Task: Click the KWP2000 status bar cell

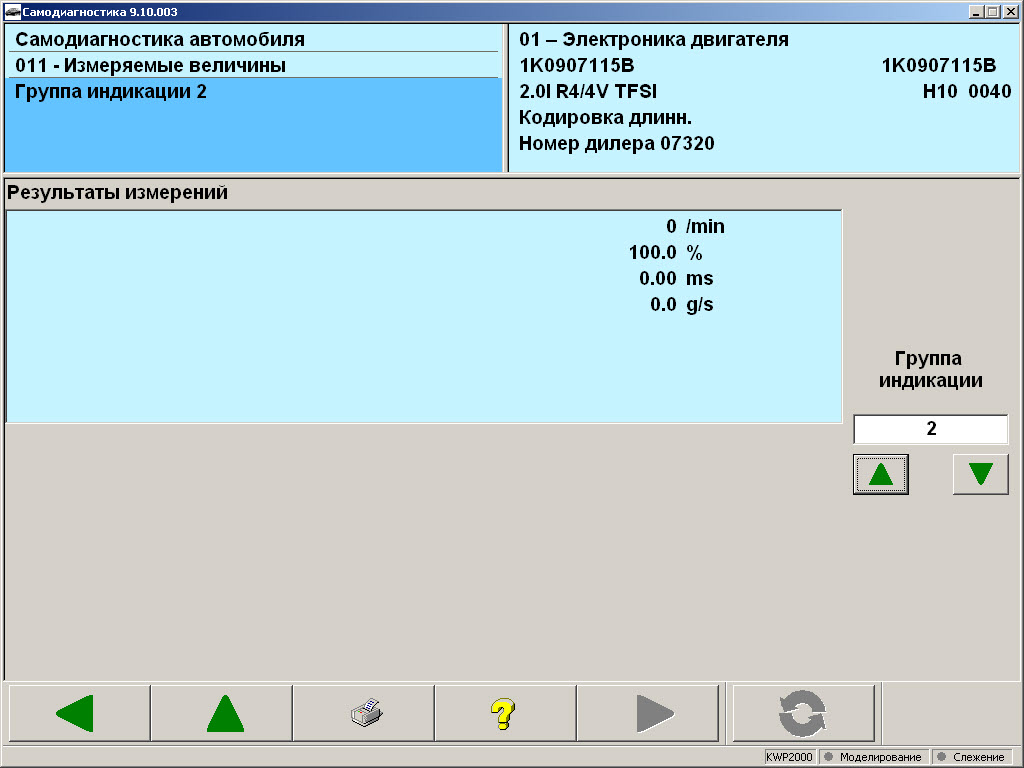Action: 790,757
